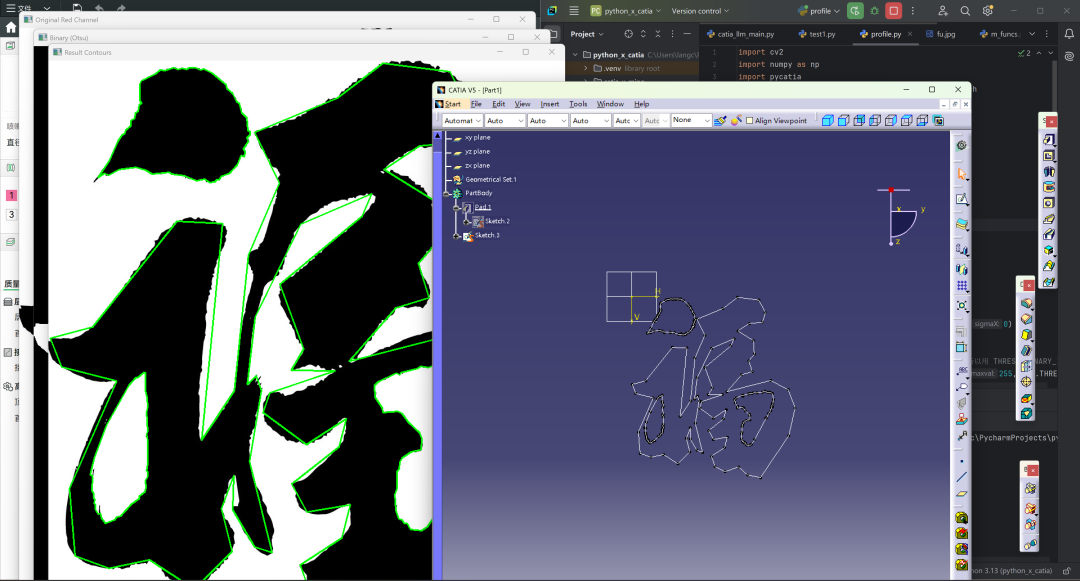The width and height of the screenshot is (1080, 581).
Task: Click Select Opened File crosshair in Project panel
Action: click(x=628, y=34)
